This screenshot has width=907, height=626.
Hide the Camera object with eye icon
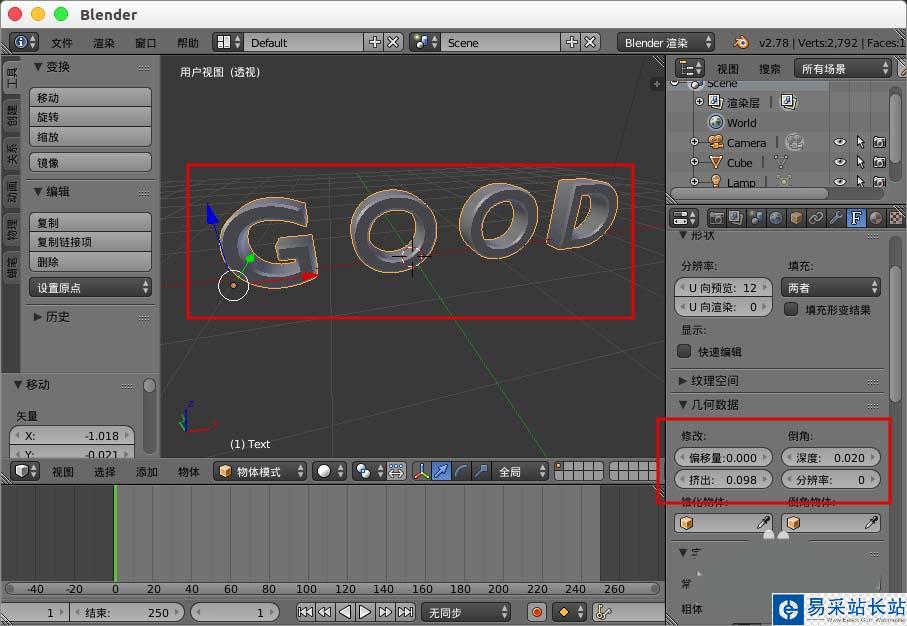coord(840,143)
